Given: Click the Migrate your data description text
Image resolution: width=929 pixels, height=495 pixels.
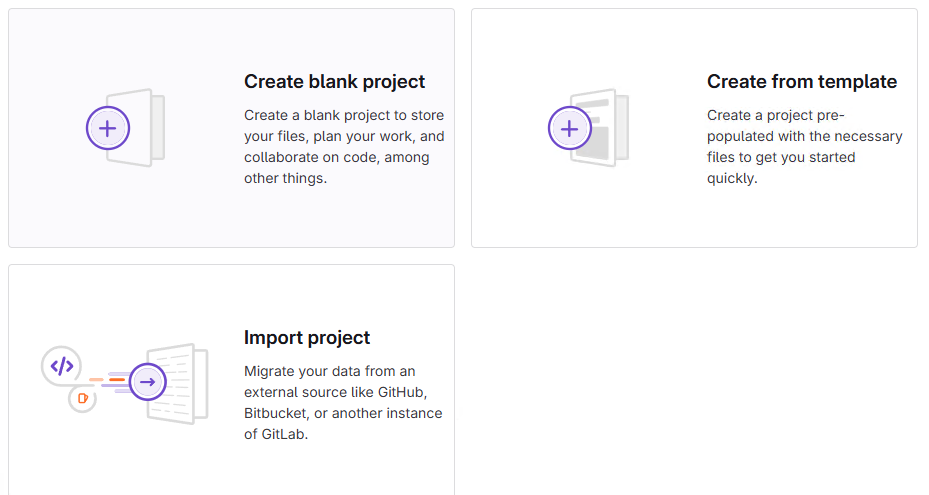Looking at the screenshot, I should pyautogui.click(x=342, y=403).
